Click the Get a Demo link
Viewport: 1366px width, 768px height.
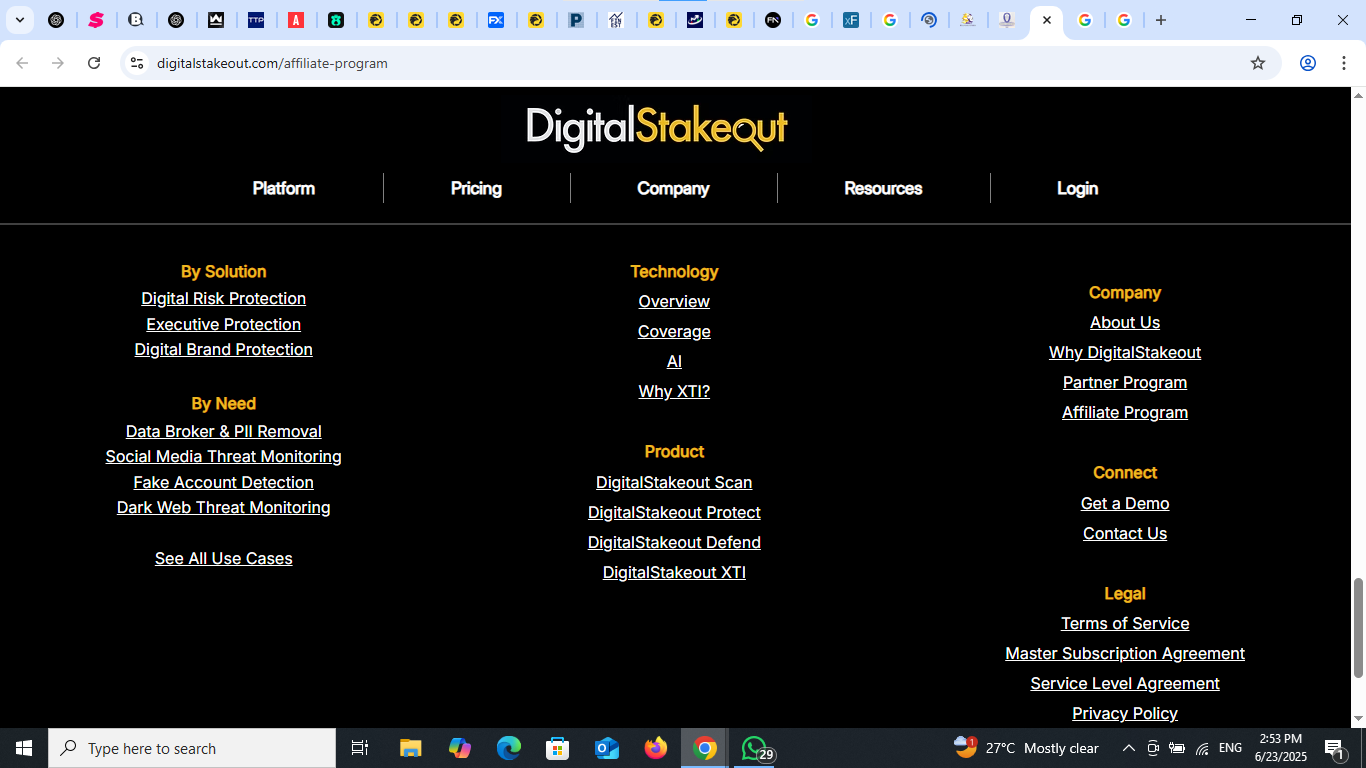click(1125, 503)
